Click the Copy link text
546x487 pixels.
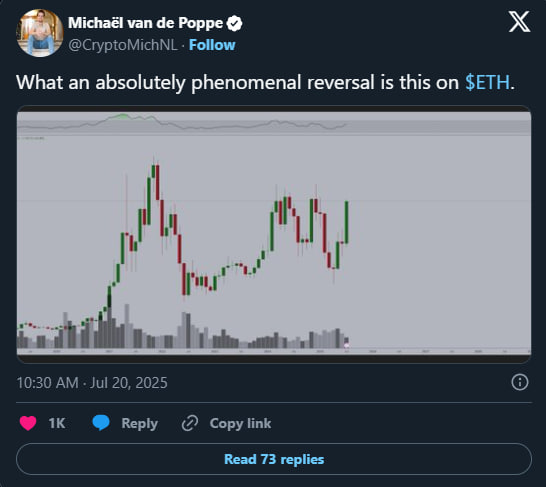pos(240,423)
